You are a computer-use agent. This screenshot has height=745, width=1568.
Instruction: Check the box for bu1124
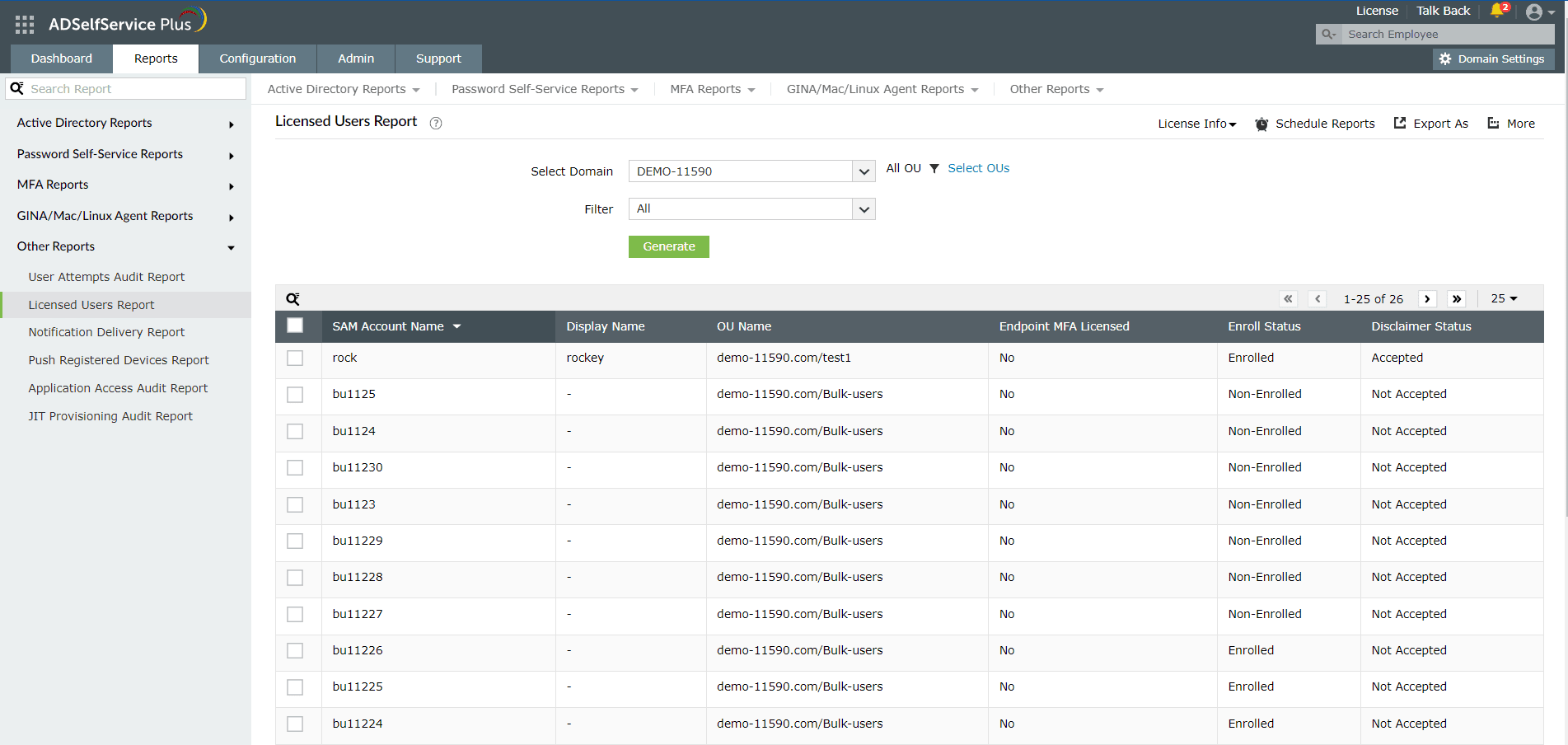click(x=295, y=431)
